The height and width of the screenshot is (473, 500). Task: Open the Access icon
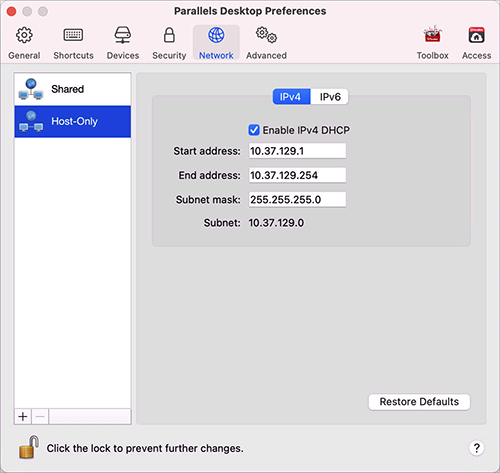476,35
